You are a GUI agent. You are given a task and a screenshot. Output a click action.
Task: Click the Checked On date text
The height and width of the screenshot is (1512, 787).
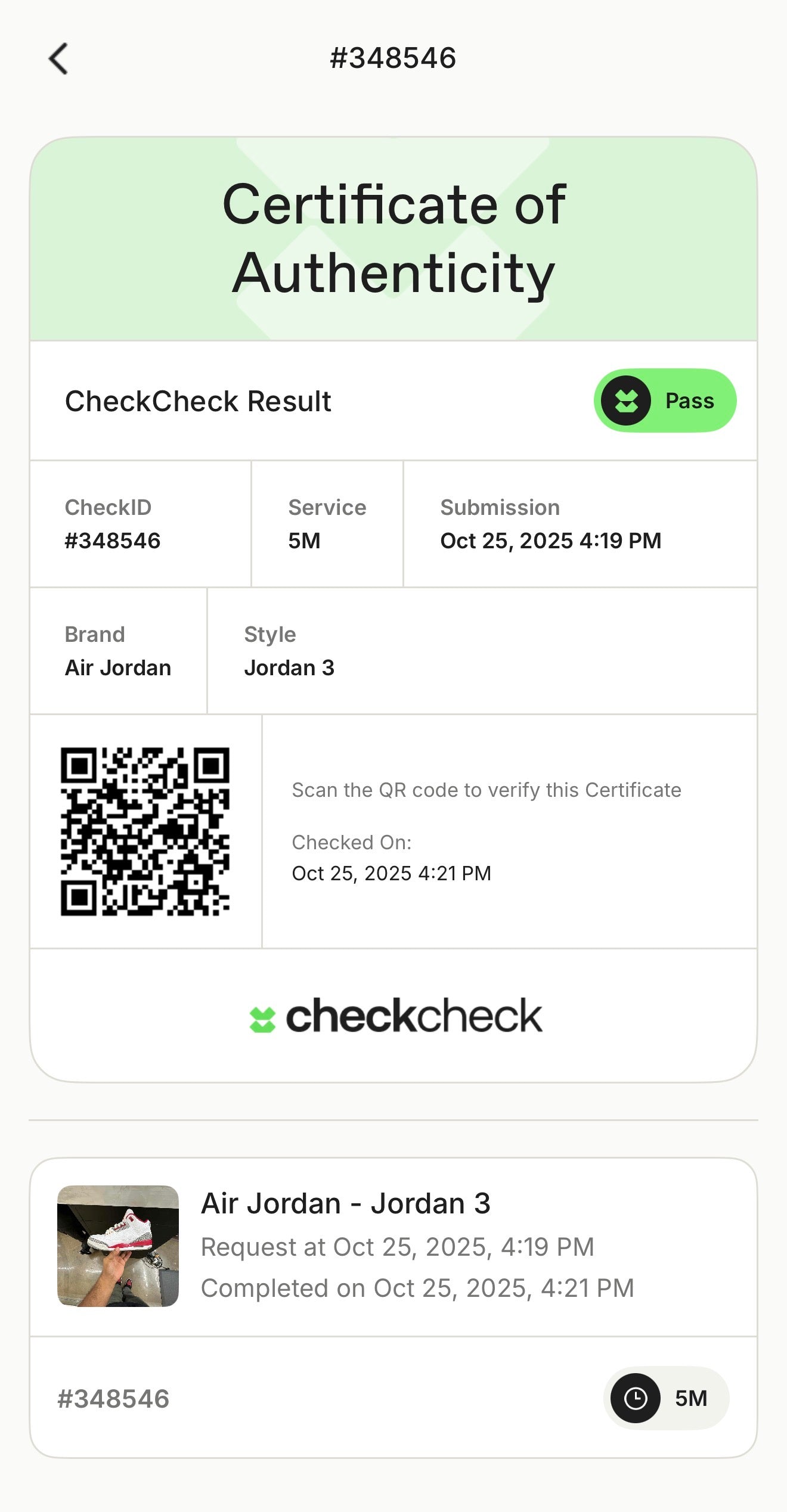[x=391, y=873]
